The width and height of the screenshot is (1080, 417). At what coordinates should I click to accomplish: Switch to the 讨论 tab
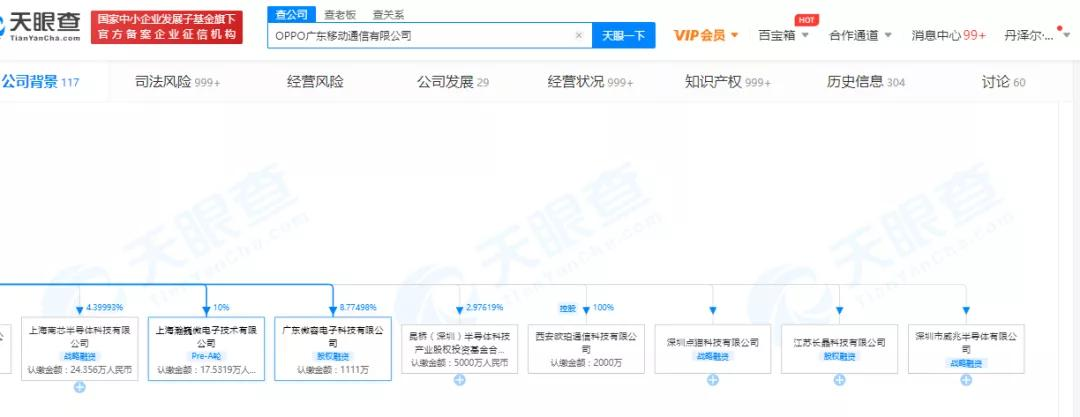click(1004, 82)
